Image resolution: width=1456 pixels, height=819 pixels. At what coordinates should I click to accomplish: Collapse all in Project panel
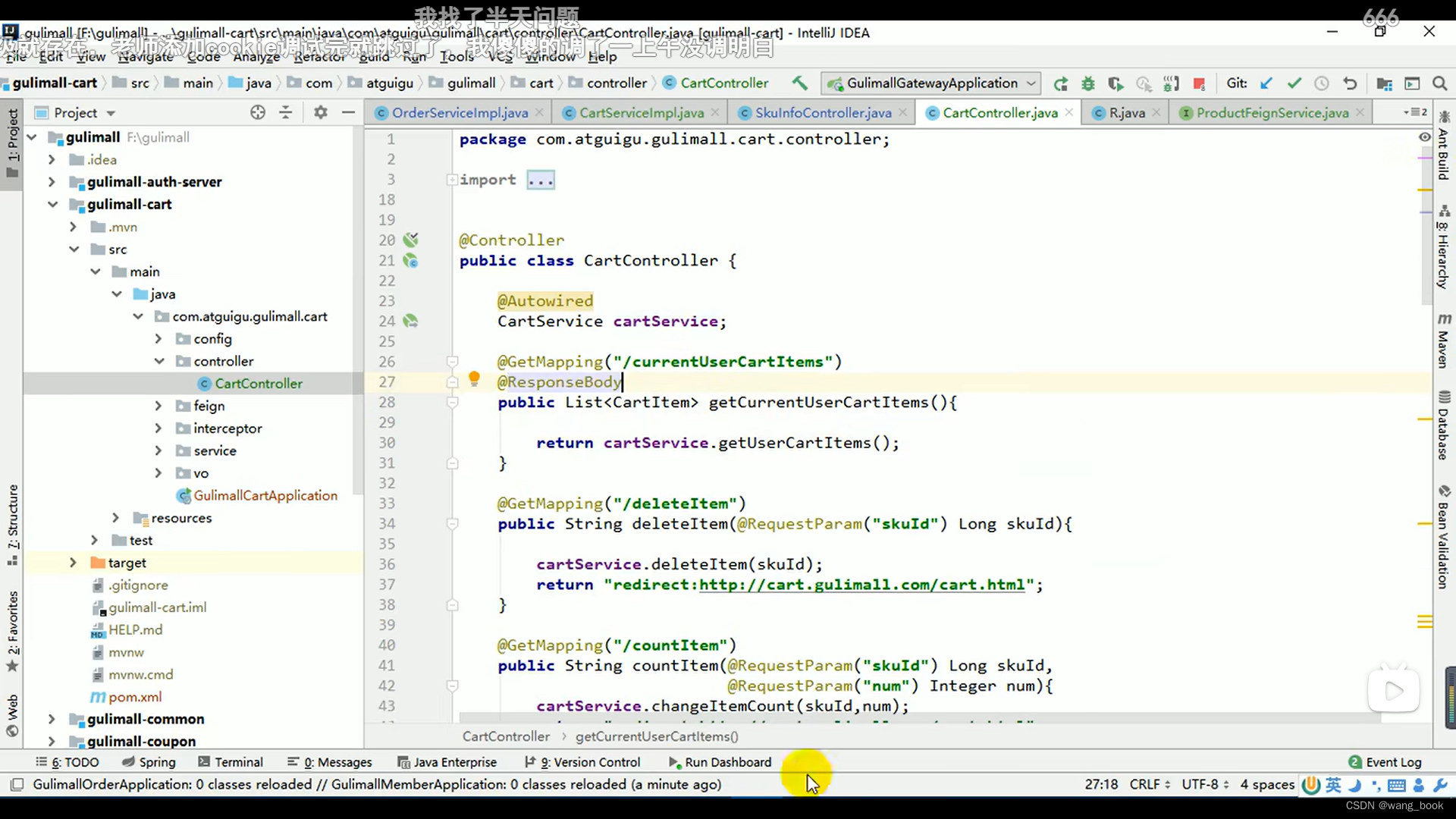(286, 112)
